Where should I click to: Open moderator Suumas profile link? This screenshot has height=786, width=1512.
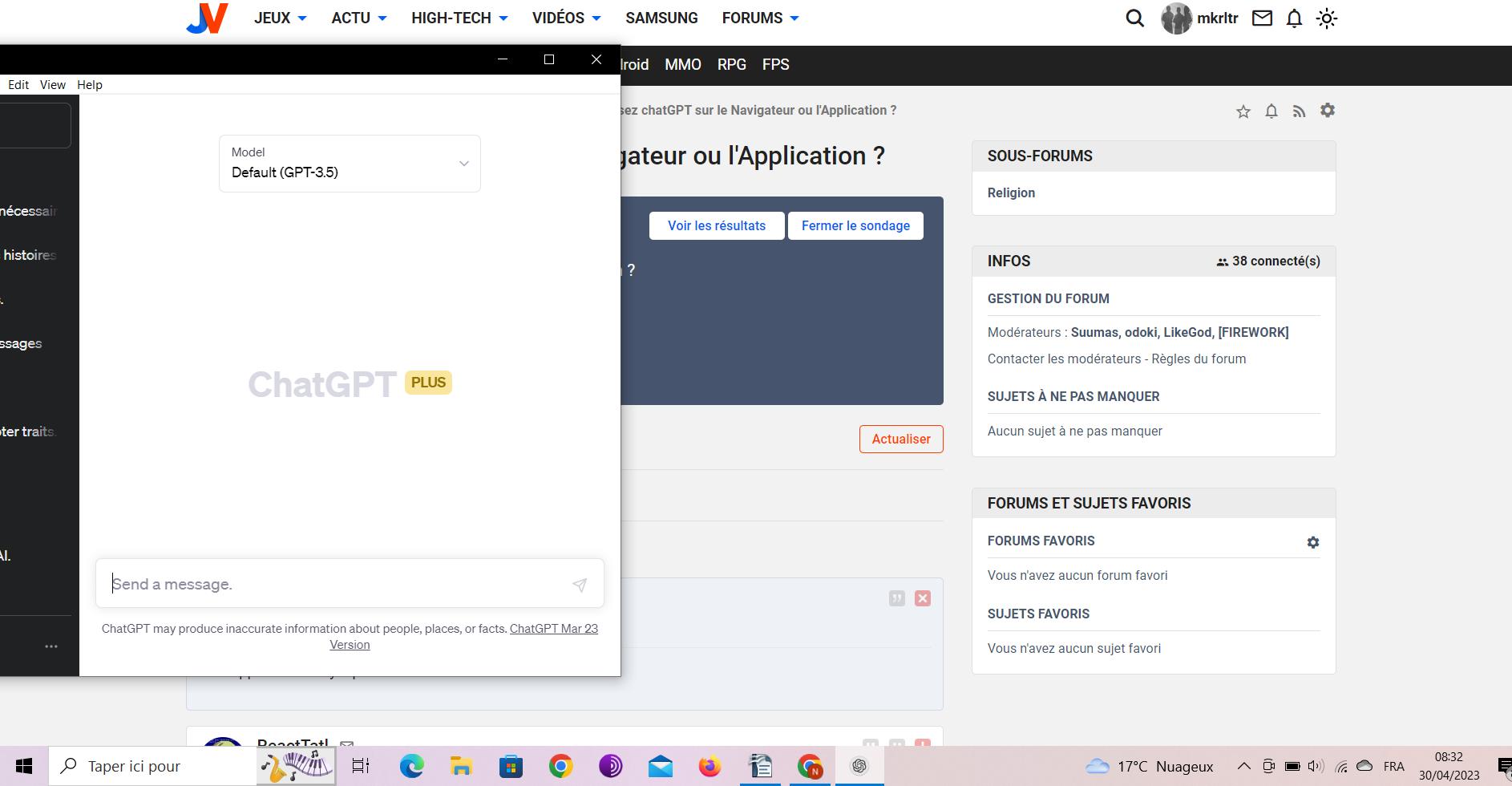(x=1094, y=333)
